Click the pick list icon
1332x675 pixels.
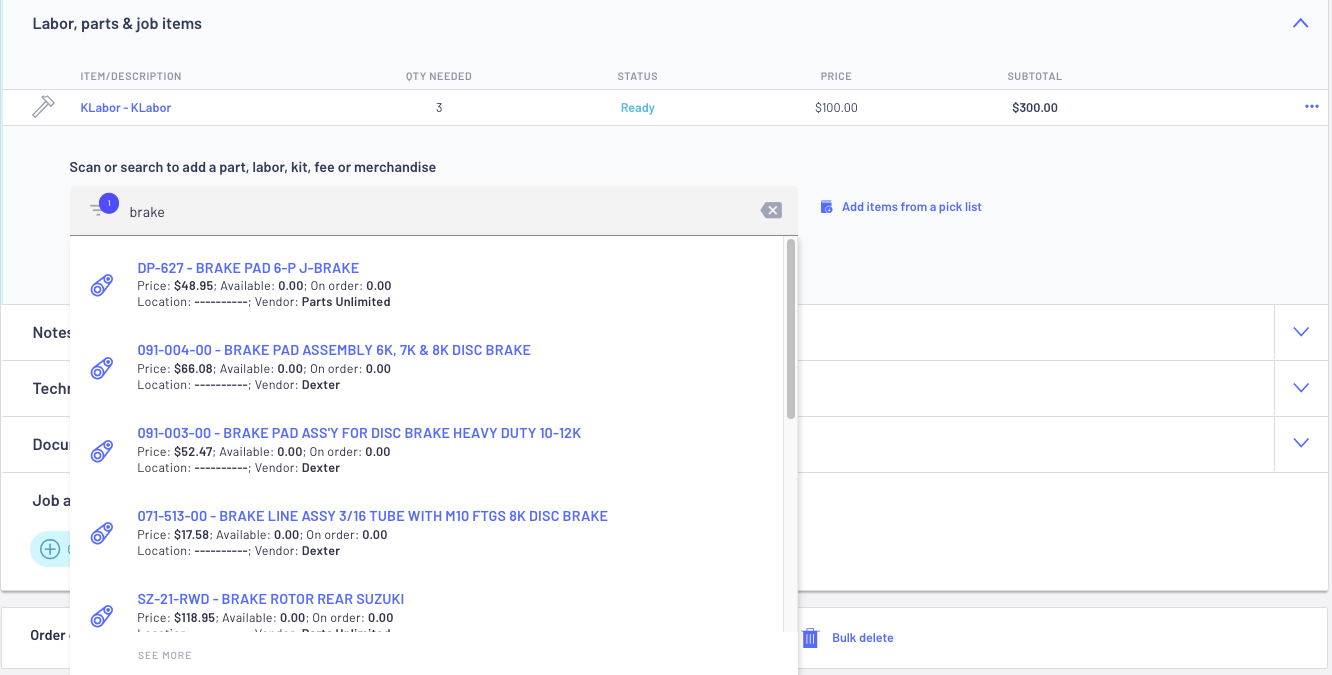pyautogui.click(x=826, y=207)
